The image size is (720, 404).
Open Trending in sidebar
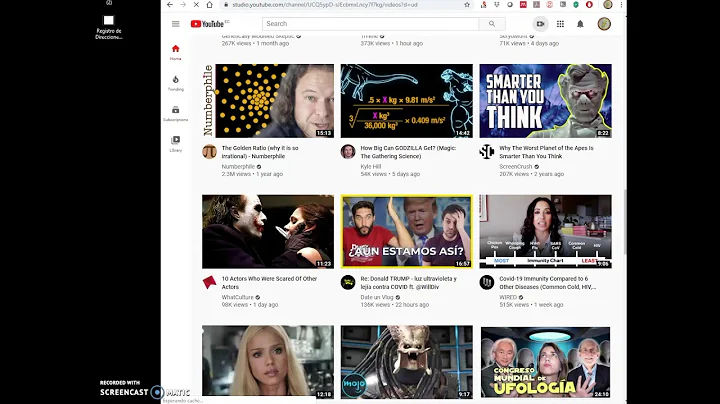175,83
